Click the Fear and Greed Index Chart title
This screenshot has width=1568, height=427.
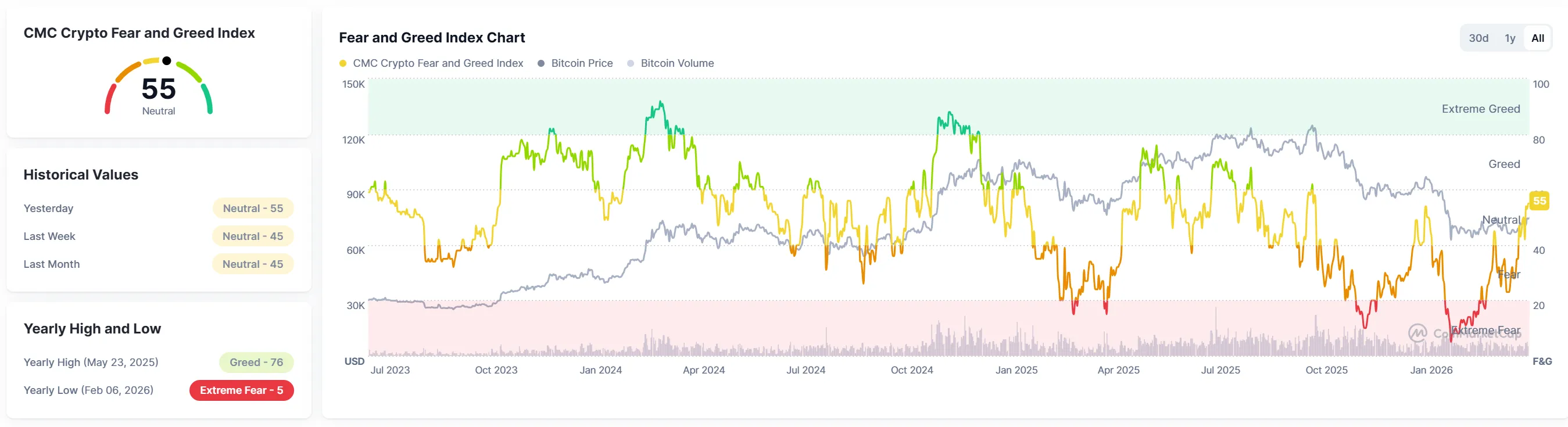pos(432,38)
